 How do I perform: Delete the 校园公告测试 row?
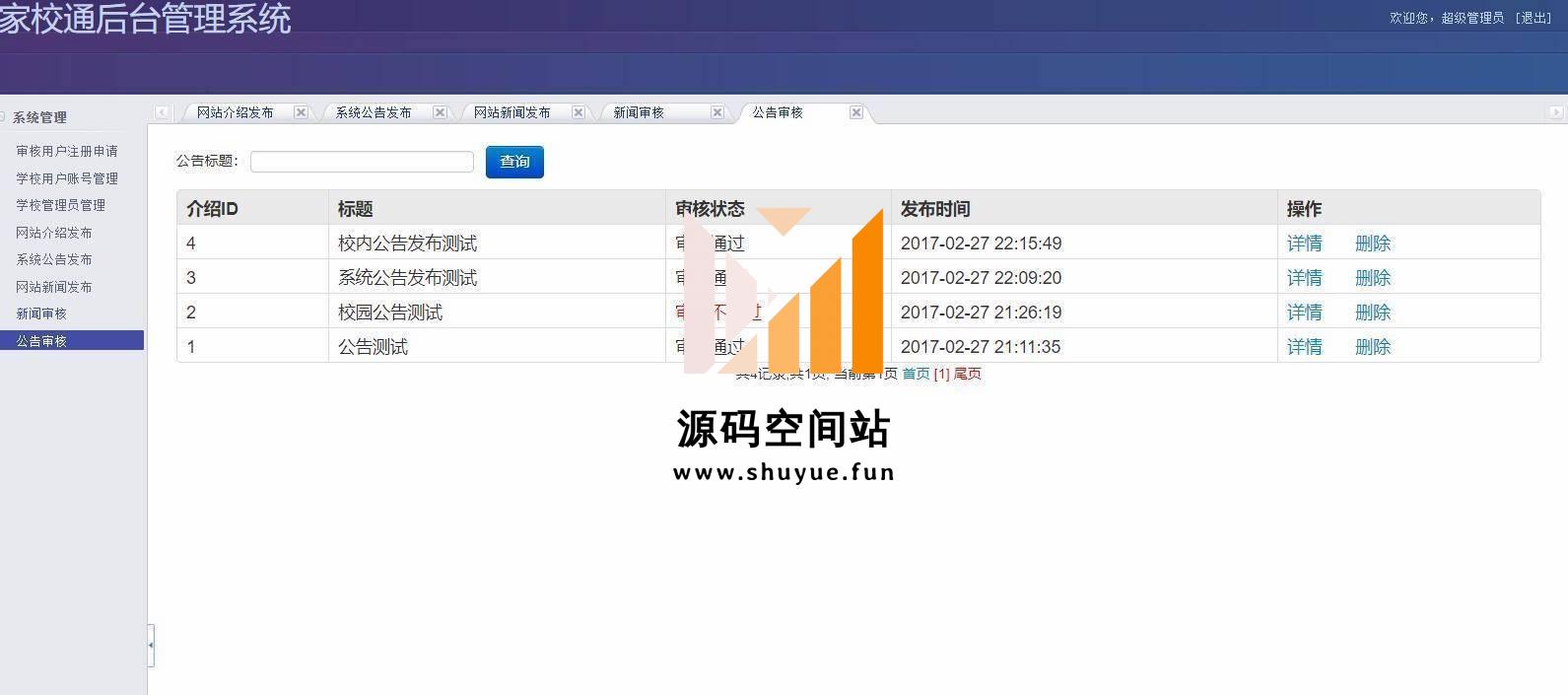[x=1373, y=313]
